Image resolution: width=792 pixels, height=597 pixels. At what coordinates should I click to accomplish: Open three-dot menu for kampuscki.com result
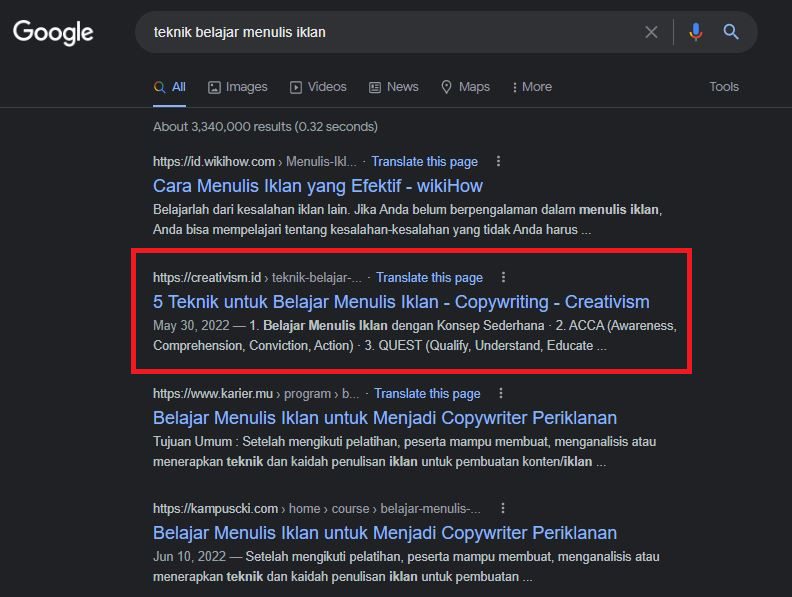pyautogui.click(x=503, y=508)
